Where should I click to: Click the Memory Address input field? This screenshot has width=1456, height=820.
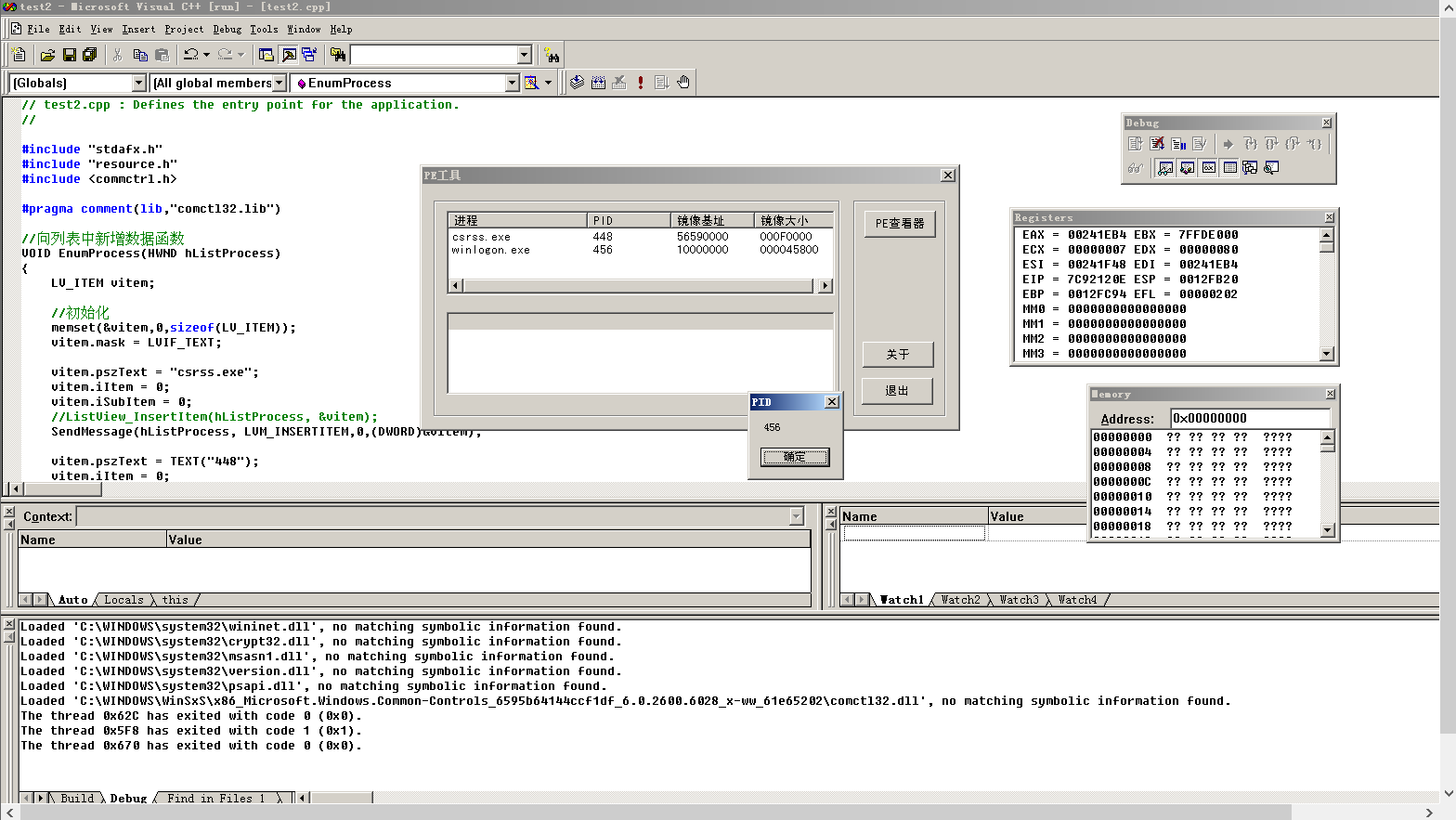1250,418
